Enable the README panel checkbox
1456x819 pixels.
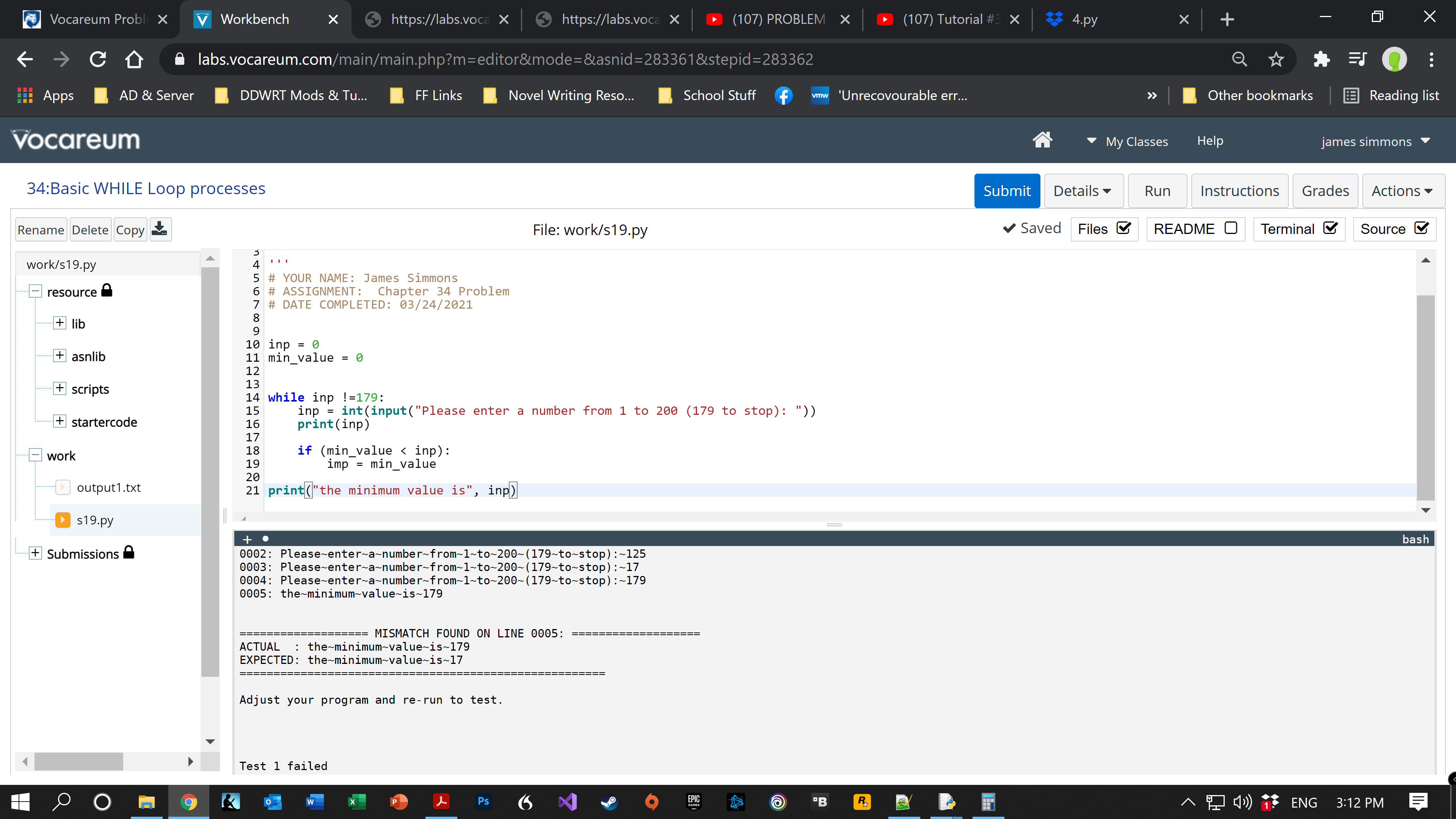[x=1230, y=228]
